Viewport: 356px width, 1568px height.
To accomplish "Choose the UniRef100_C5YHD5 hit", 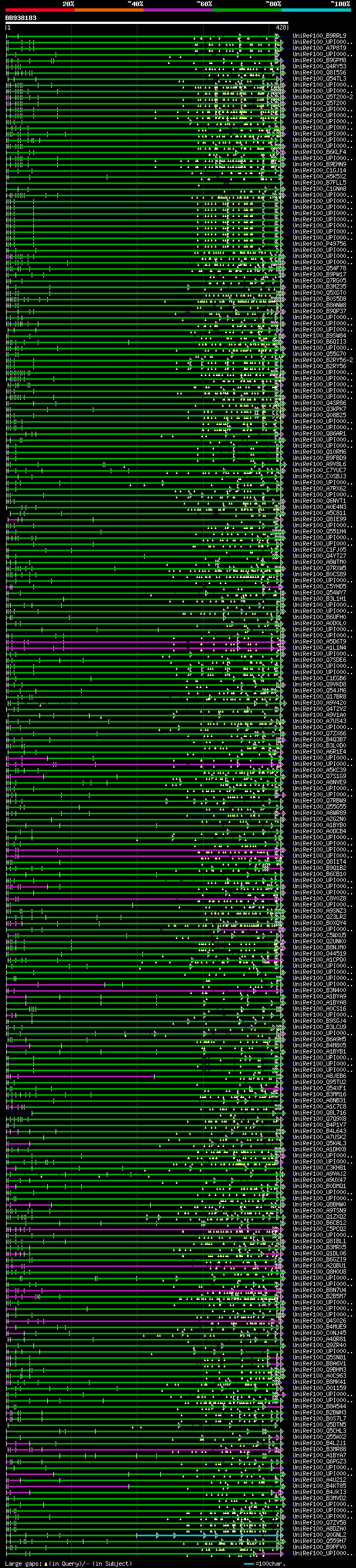I will 319,586.
